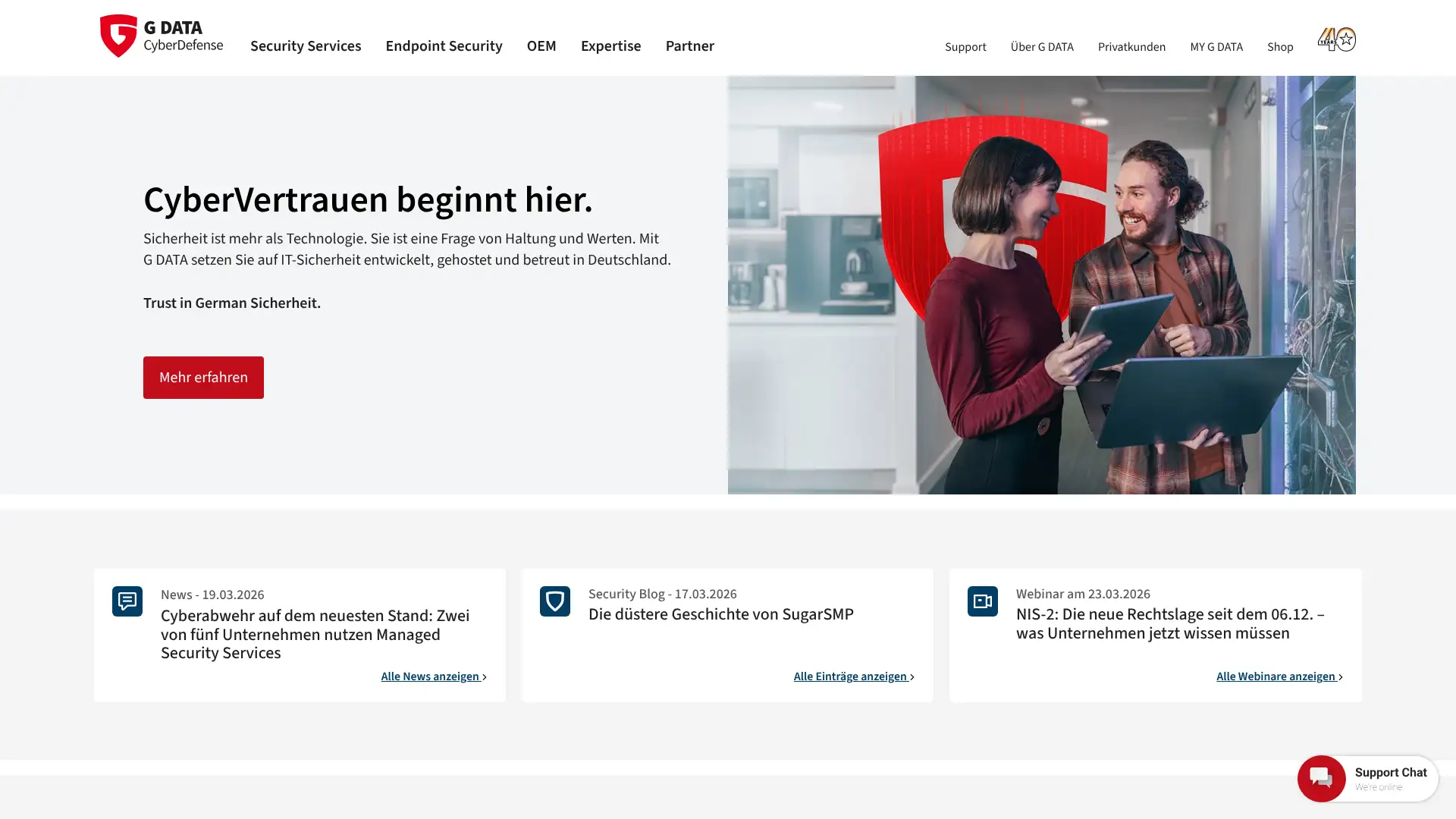This screenshot has height=819, width=1456.
Task: Open the OEM menu item
Action: click(x=541, y=46)
